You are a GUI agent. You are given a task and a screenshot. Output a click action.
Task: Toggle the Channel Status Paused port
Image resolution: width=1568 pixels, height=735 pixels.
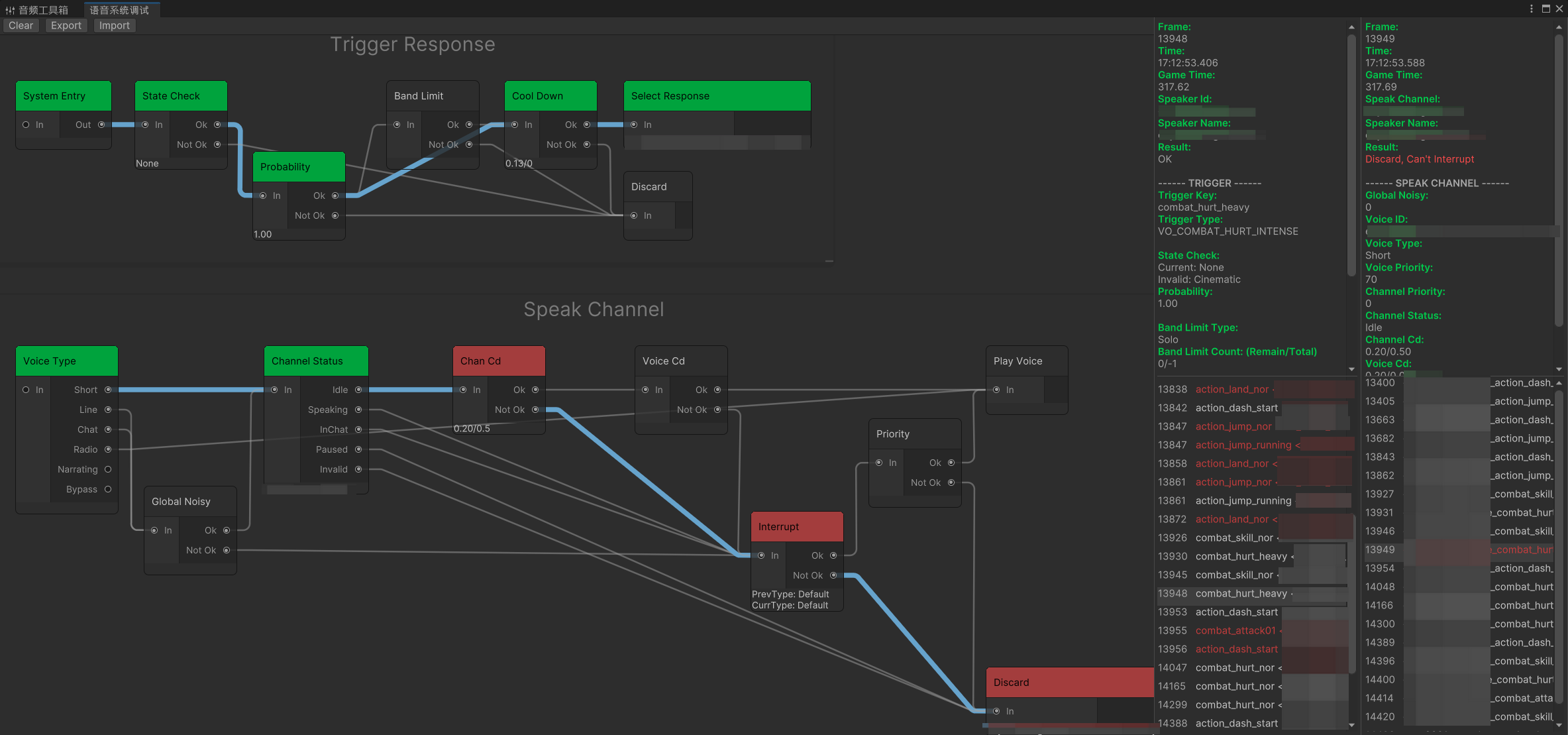(x=358, y=449)
